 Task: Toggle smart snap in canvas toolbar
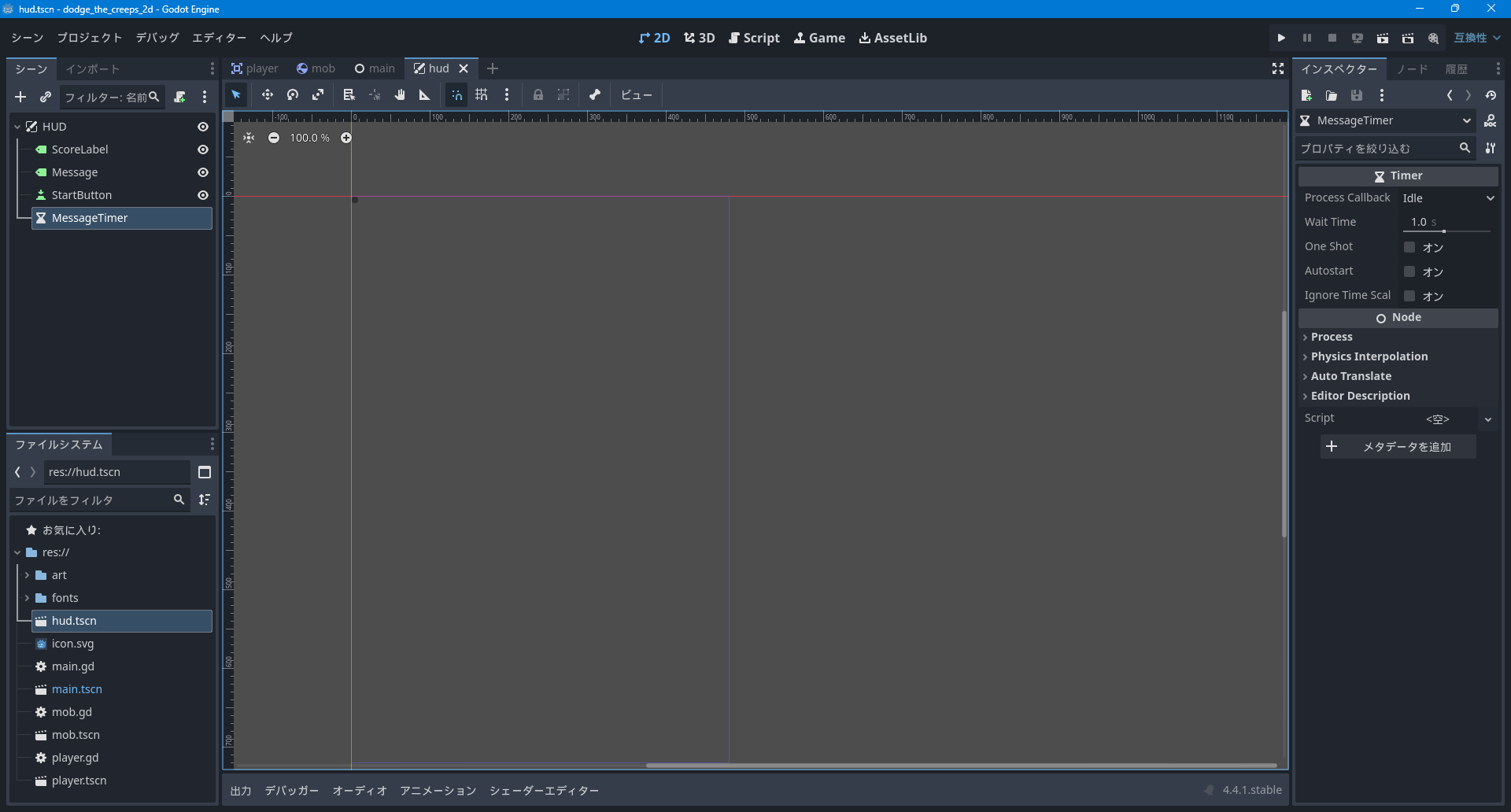click(456, 95)
